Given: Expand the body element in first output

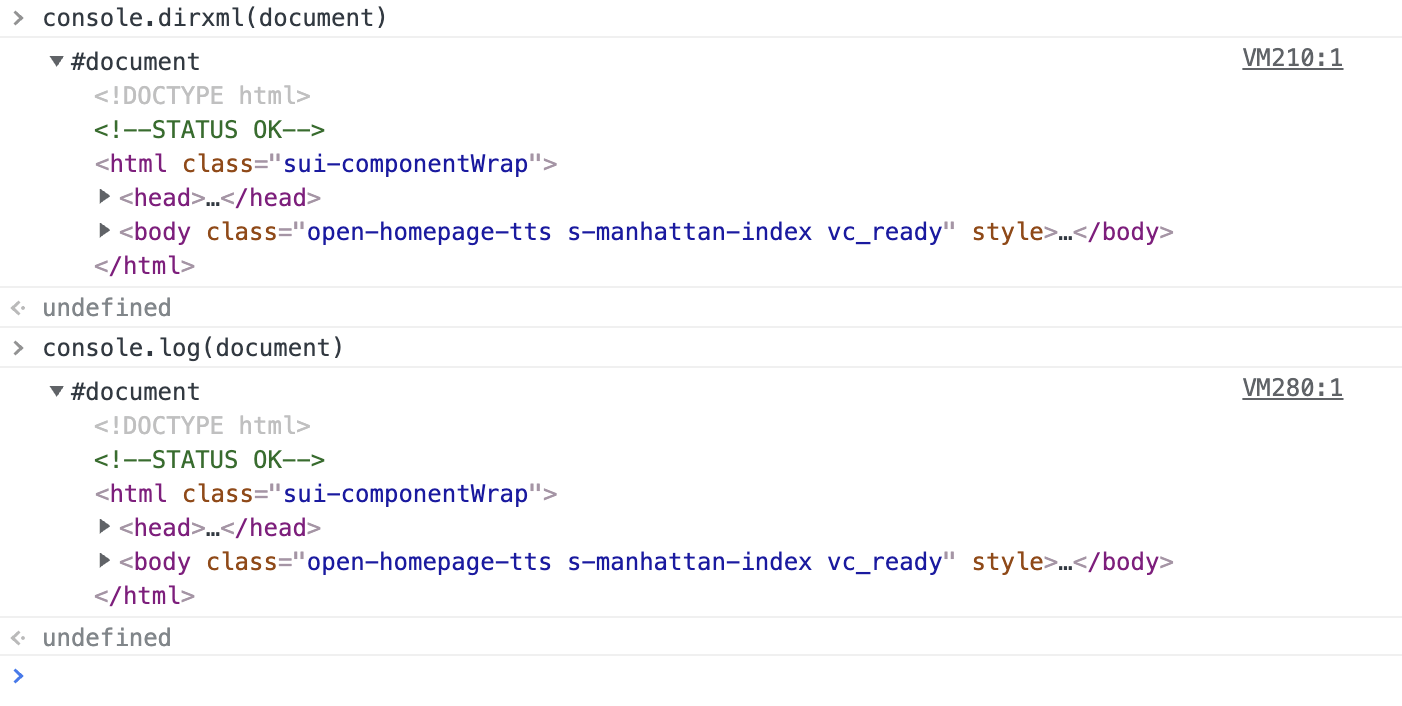Looking at the screenshot, I should pyautogui.click(x=105, y=231).
